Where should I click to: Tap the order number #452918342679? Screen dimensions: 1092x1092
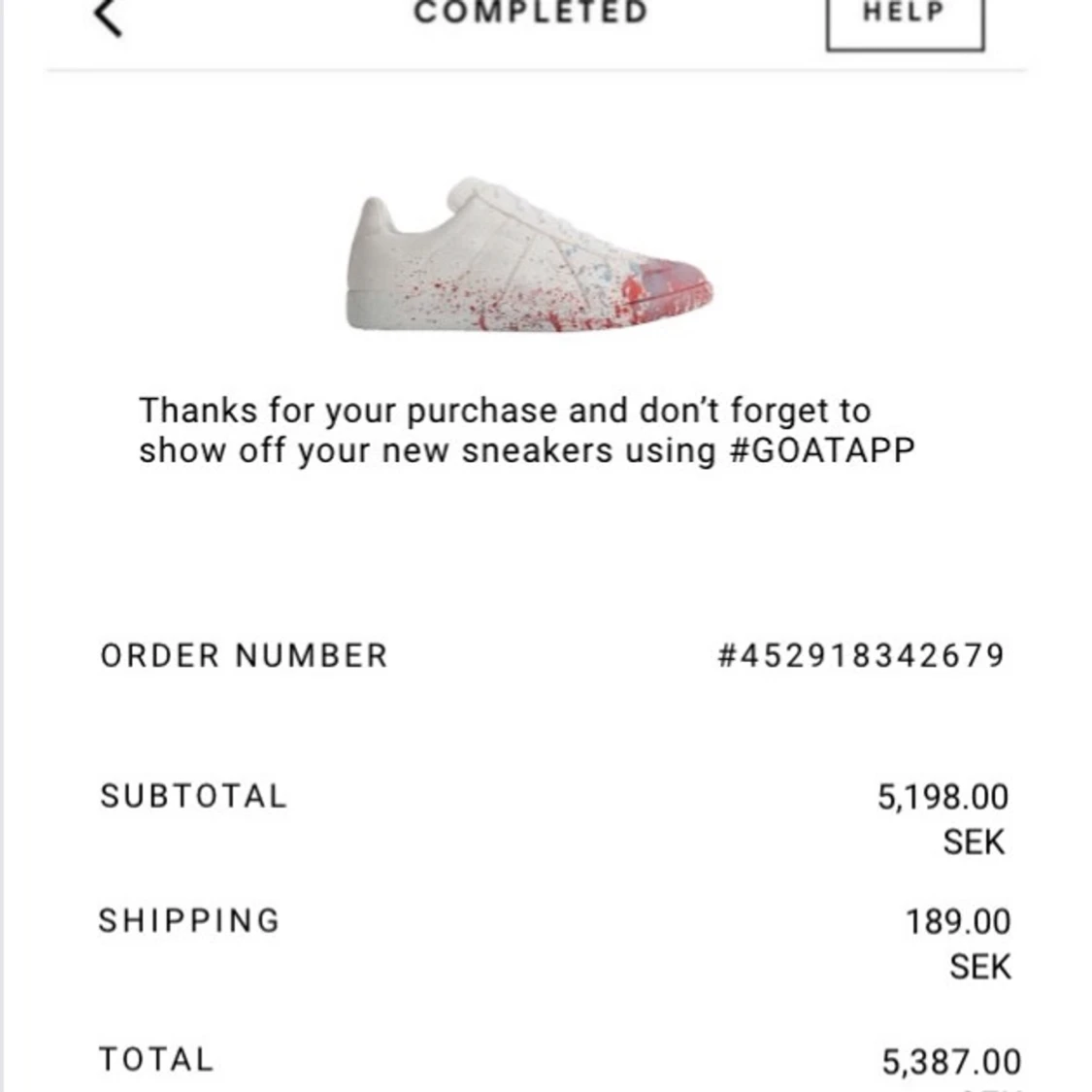point(861,655)
